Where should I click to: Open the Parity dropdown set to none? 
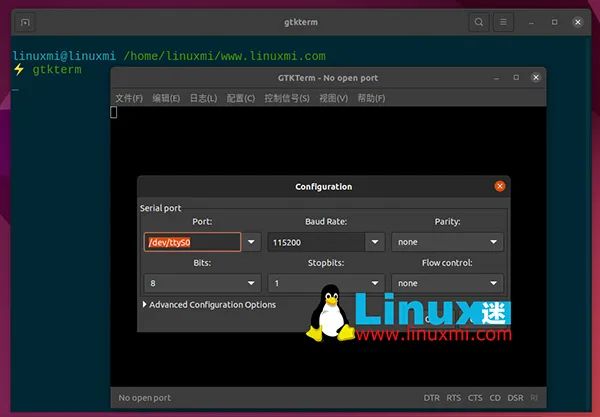click(x=447, y=242)
